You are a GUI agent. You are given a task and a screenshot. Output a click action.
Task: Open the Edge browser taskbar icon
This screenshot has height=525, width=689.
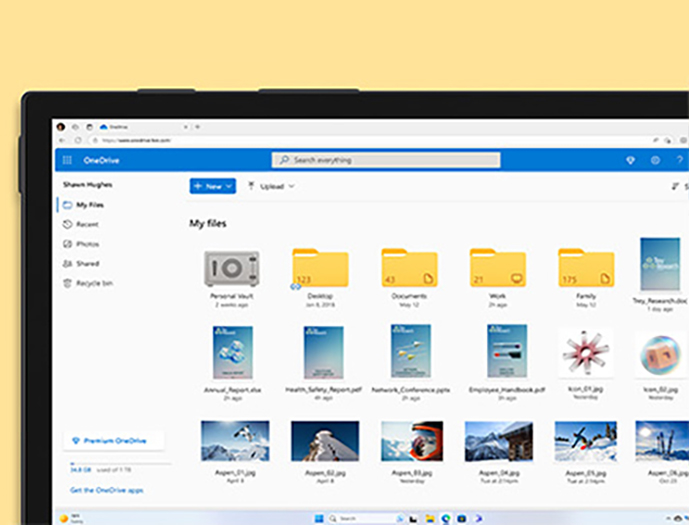446,519
